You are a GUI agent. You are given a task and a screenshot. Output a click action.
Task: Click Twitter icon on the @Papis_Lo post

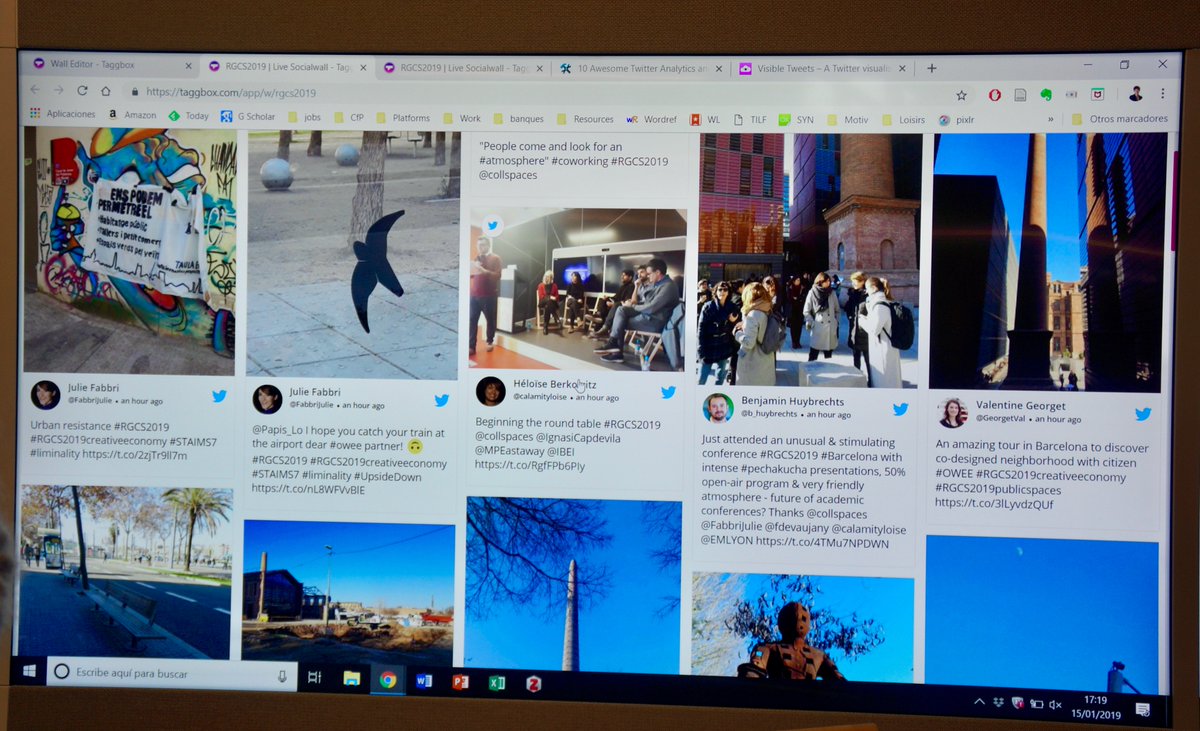441,400
